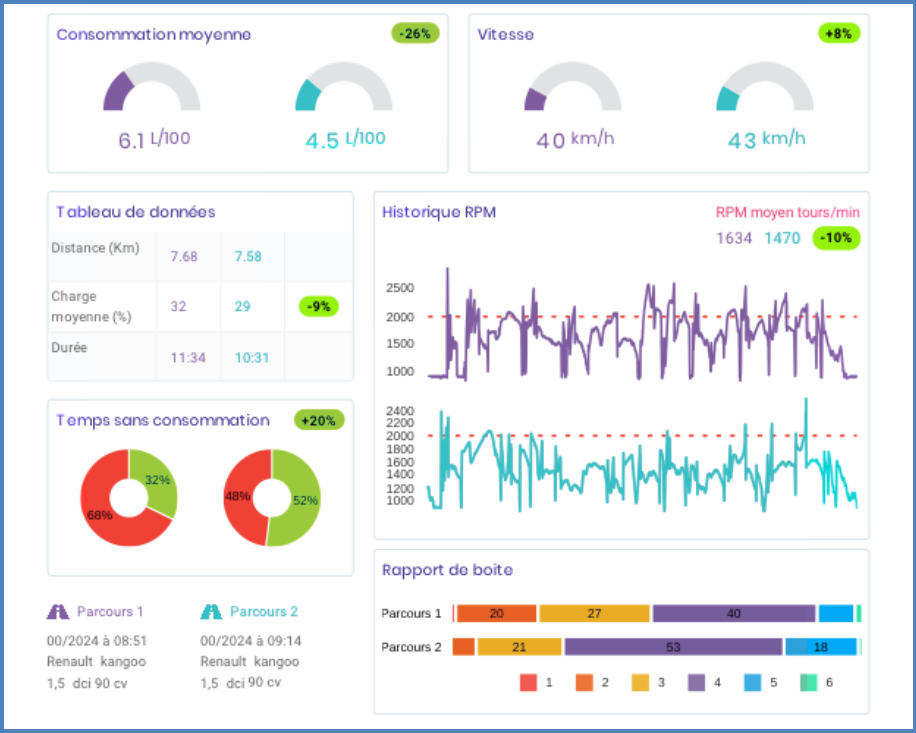Click the teal 43 km/h gauge
Image resolution: width=916 pixels, height=733 pixels.
click(x=765, y=86)
